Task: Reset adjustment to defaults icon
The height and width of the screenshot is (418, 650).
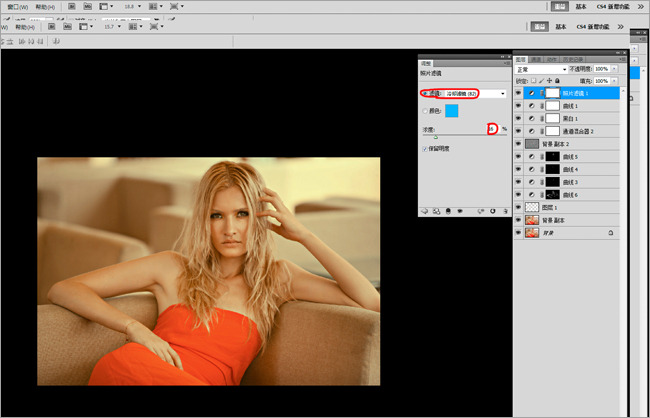Action: pos(493,211)
